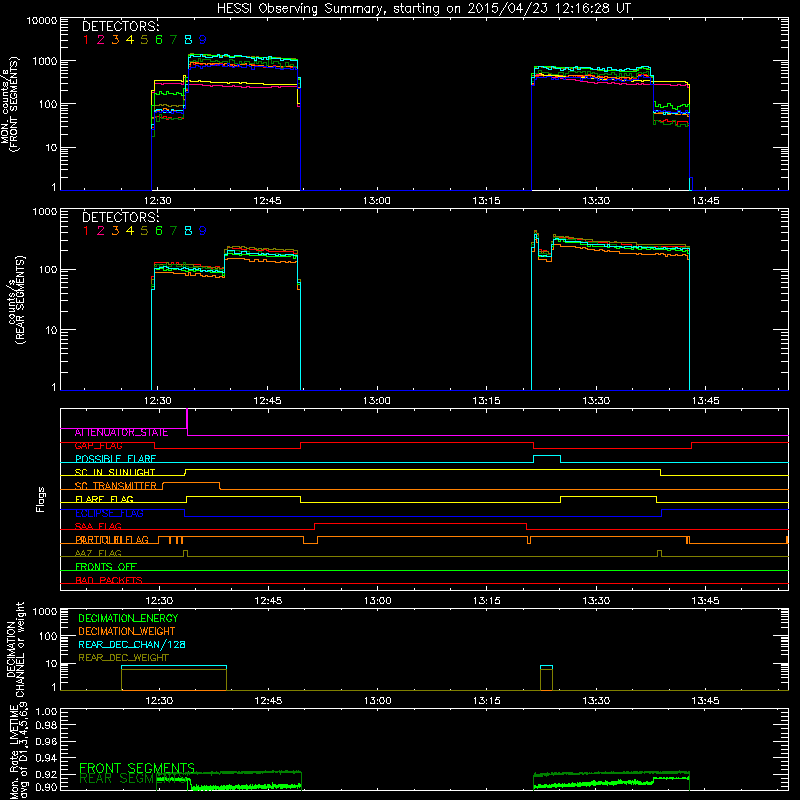800x800 pixels.
Task: Pick detector 8 in rear segments legend
Action: pyautogui.click(x=188, y=231)
